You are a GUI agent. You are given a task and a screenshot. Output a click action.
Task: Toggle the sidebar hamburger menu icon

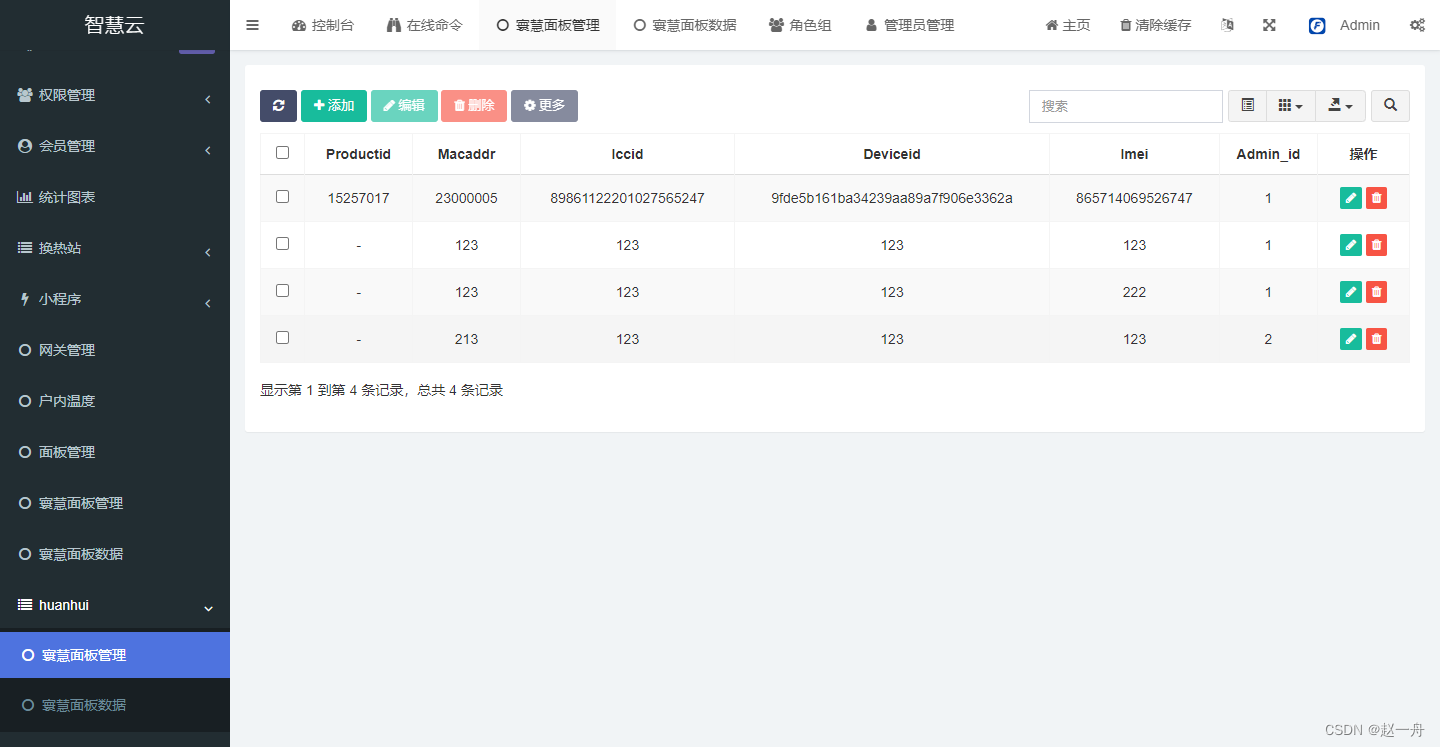[x=252, y=25]
